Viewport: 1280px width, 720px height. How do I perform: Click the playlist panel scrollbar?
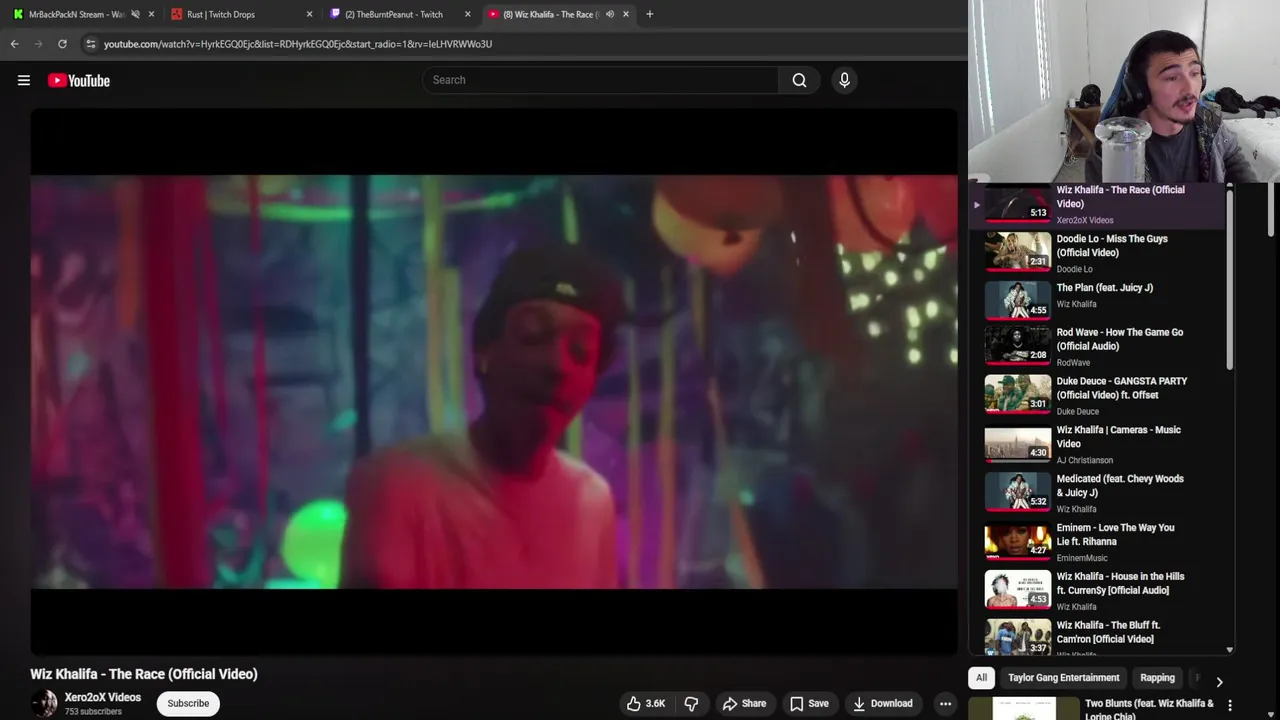click(x=1230, y=280)
